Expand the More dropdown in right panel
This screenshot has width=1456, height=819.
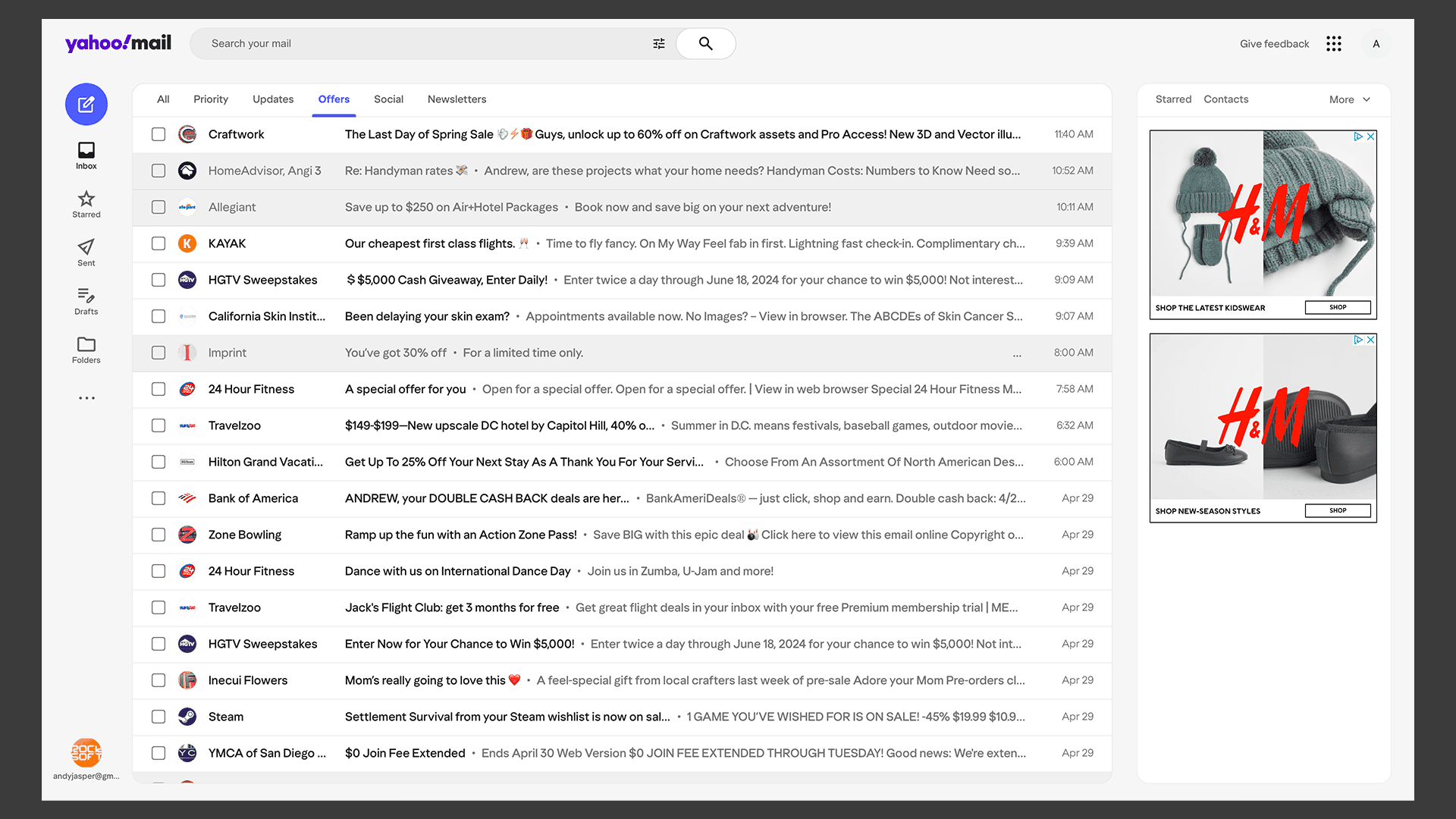tap(1350, 99)
